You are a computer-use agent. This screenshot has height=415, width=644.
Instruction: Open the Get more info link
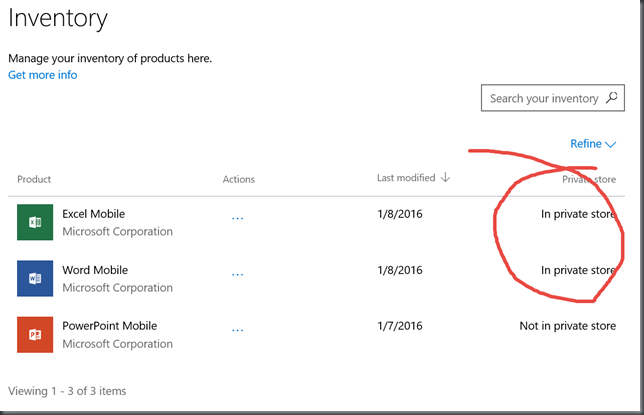(x=43, y=75)
